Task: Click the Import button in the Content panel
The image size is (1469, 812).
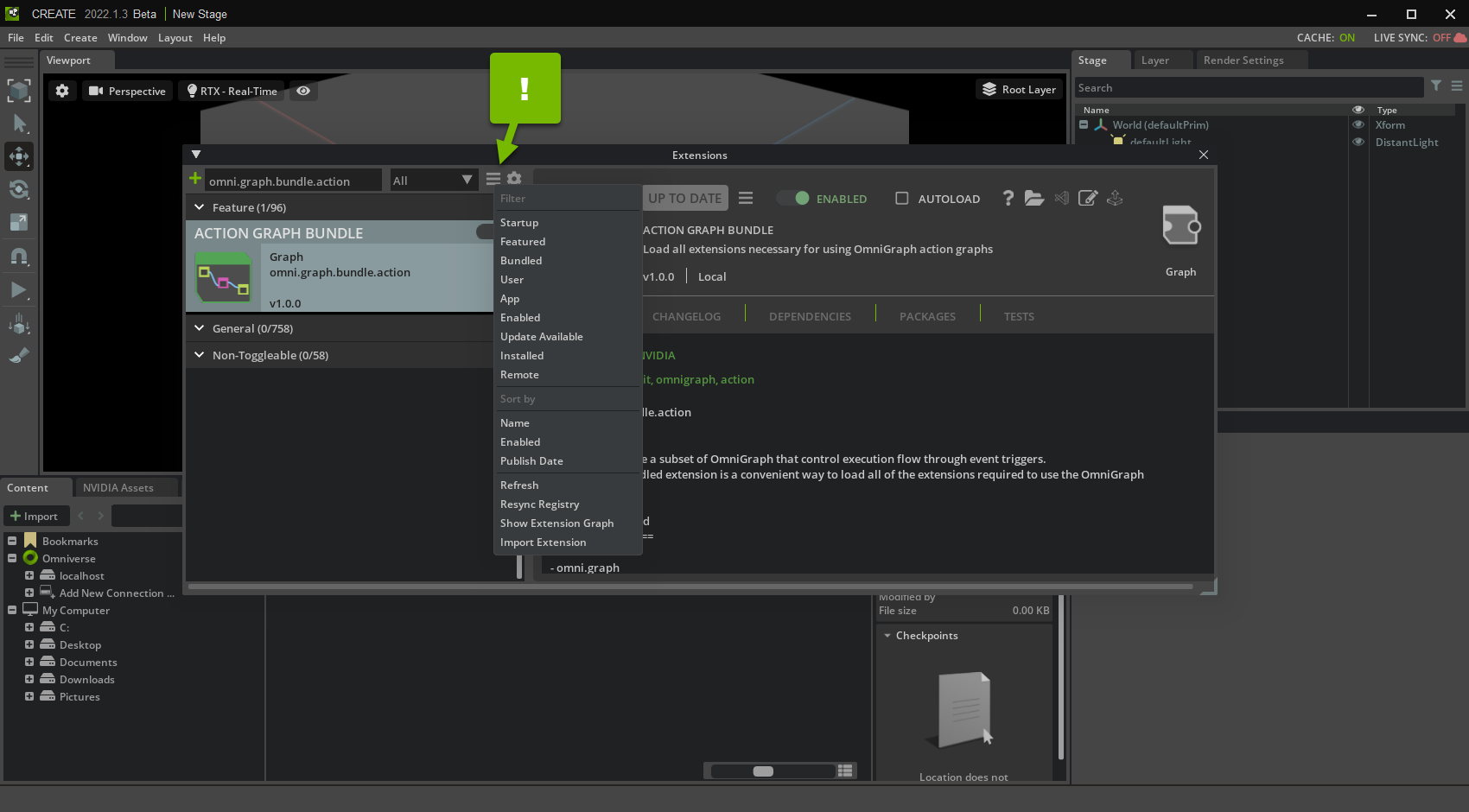Action: pyautogui.click(x=36, y=516)
